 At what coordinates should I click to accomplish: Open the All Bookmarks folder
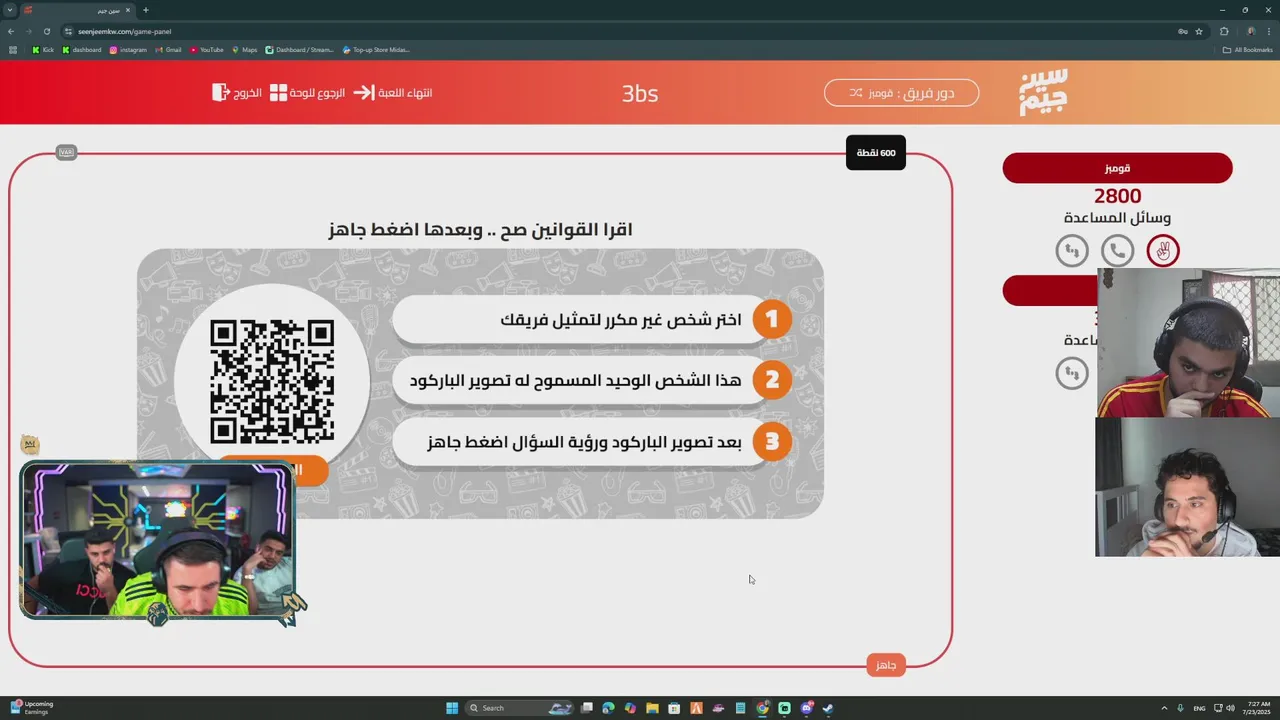(x=1248, y=49)
